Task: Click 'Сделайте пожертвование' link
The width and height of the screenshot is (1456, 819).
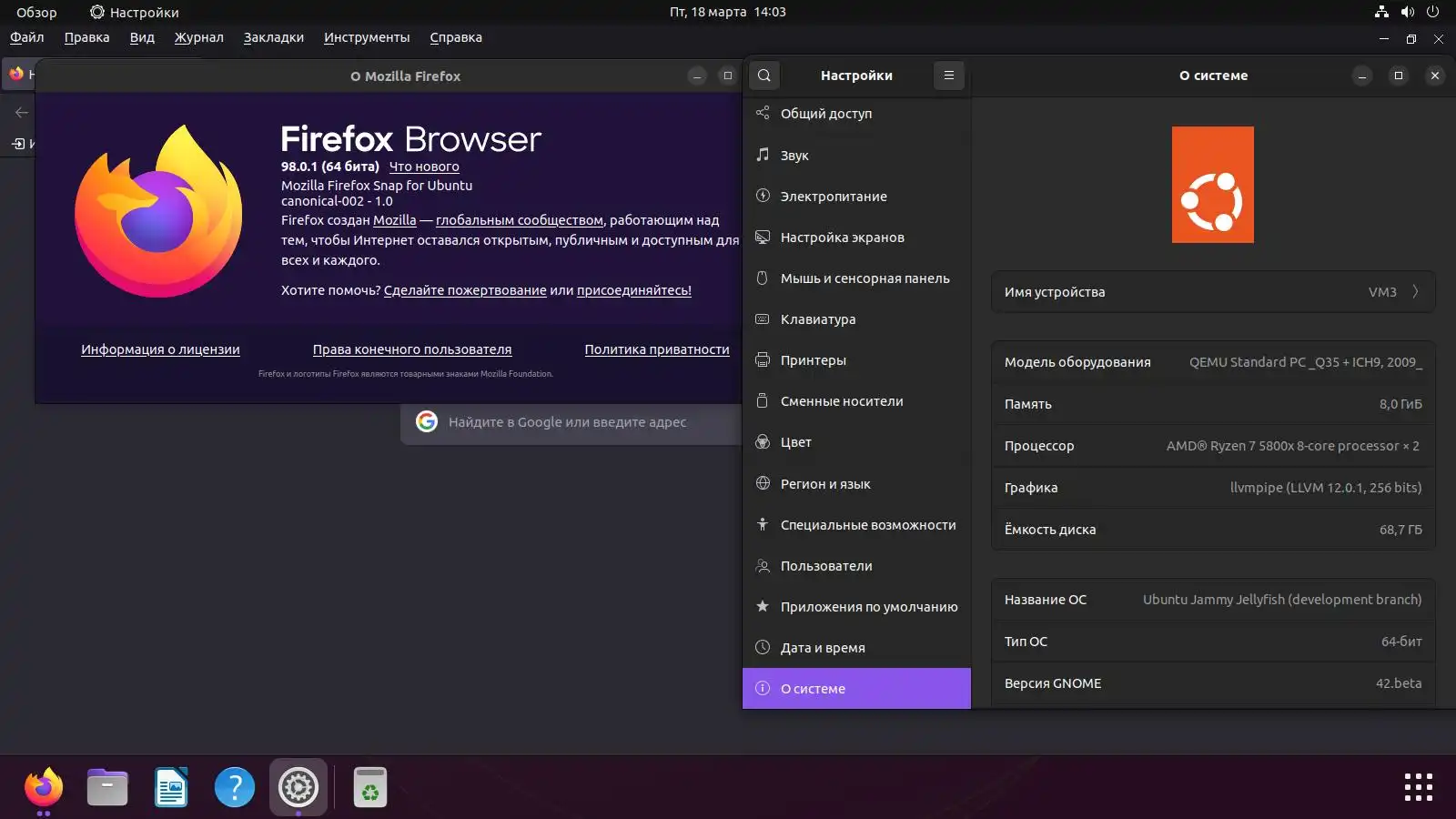Action: [x=465, y=290]
